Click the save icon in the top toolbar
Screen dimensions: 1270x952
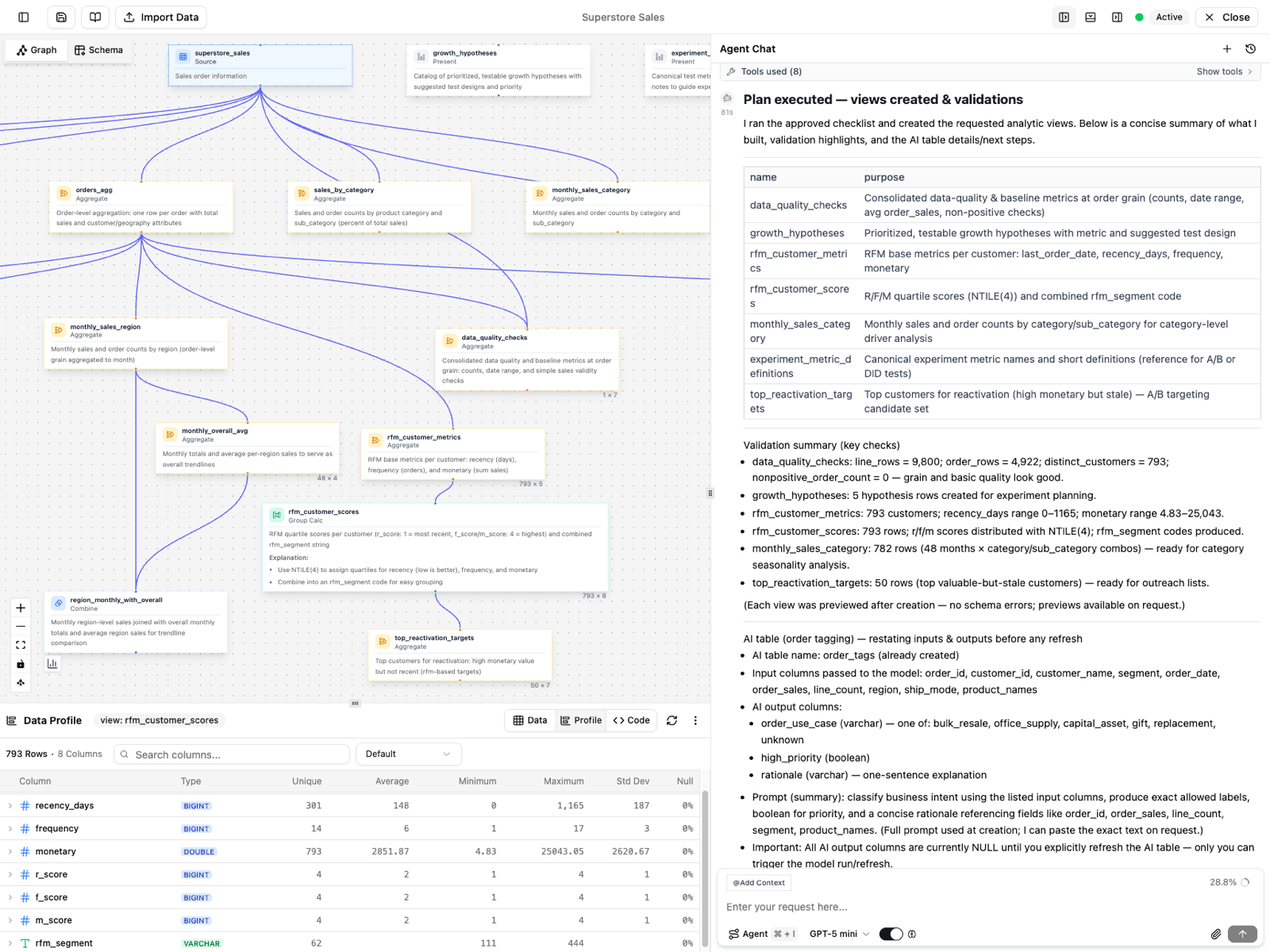(x=61, y=17)
